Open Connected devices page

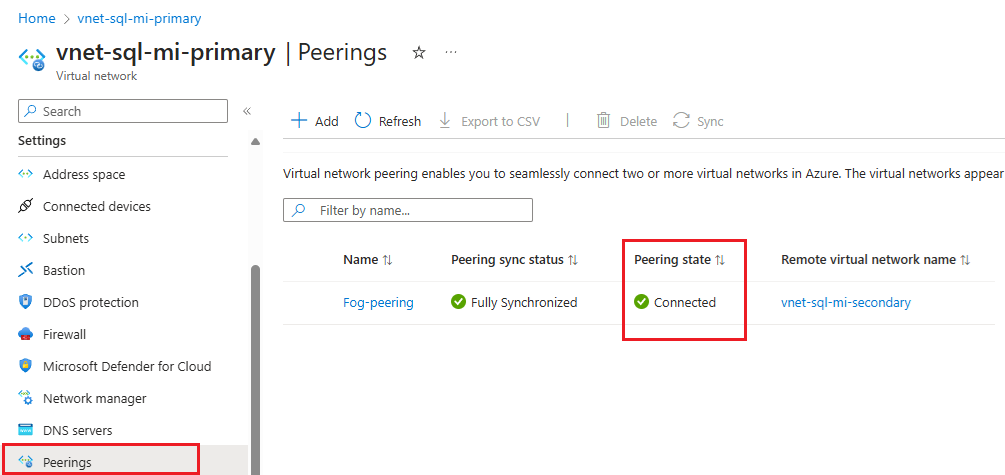tap(96, 206)
